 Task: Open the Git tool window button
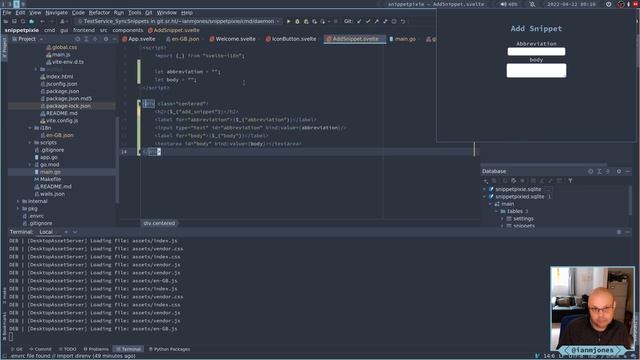17,349
